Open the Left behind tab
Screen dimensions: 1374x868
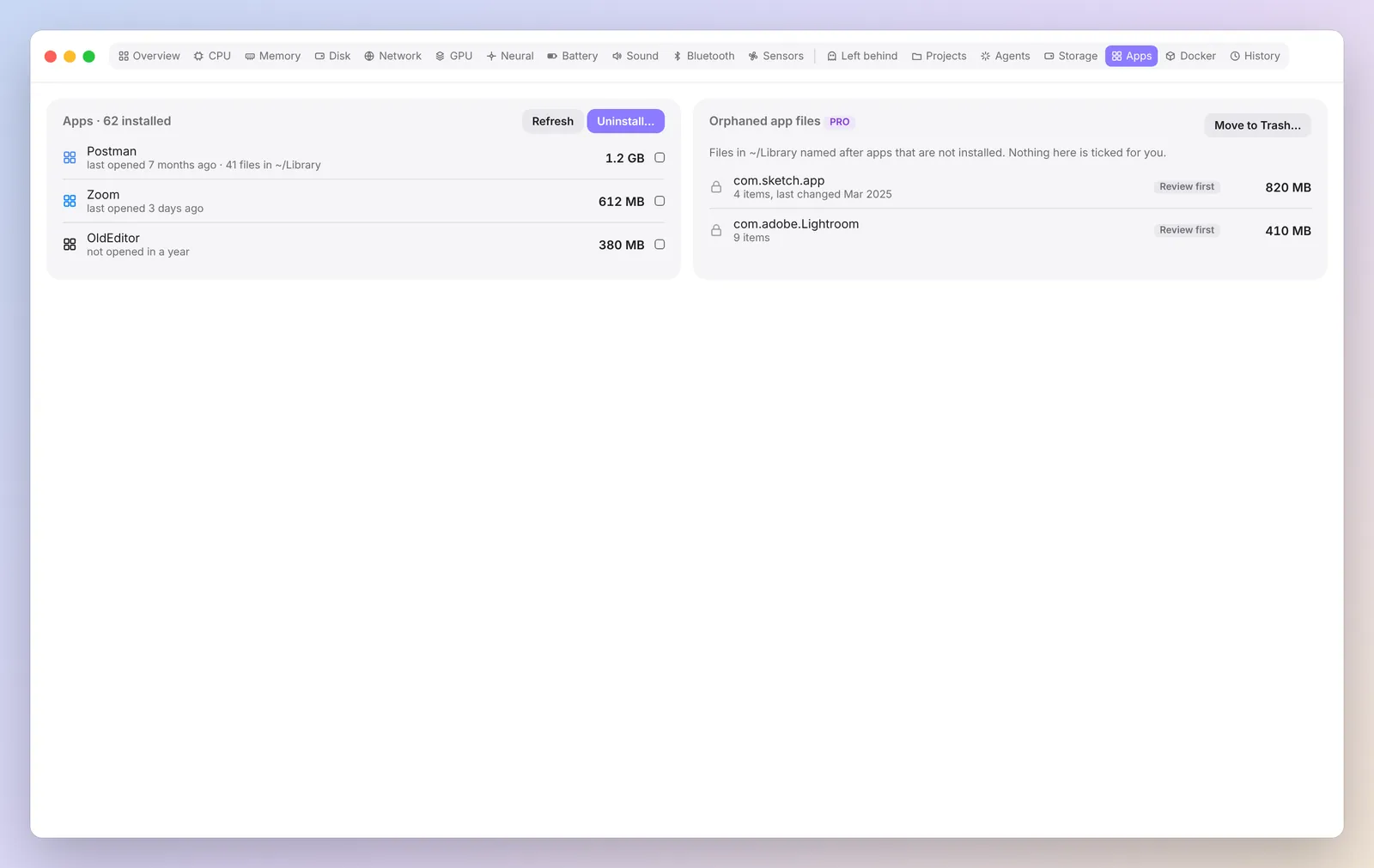tap(862, 56)
